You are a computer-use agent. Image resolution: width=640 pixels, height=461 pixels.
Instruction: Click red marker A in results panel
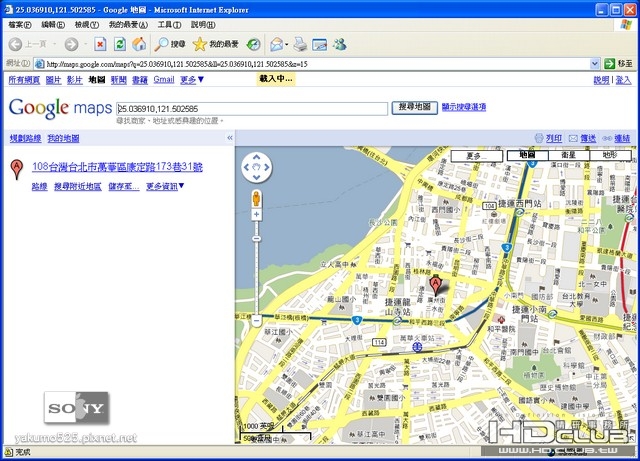click(16, 169)
